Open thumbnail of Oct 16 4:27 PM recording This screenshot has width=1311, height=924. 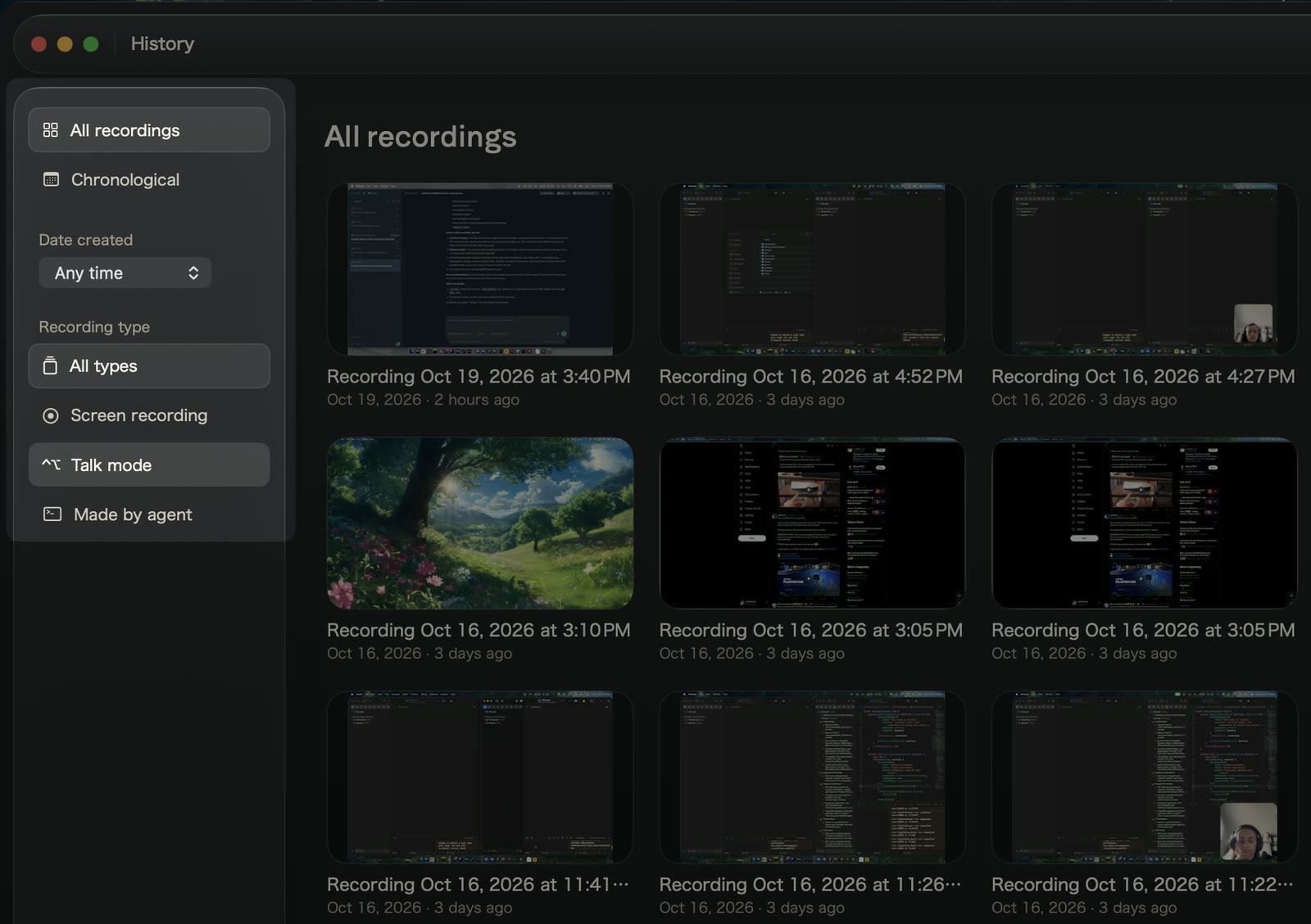click(1145, 269)
